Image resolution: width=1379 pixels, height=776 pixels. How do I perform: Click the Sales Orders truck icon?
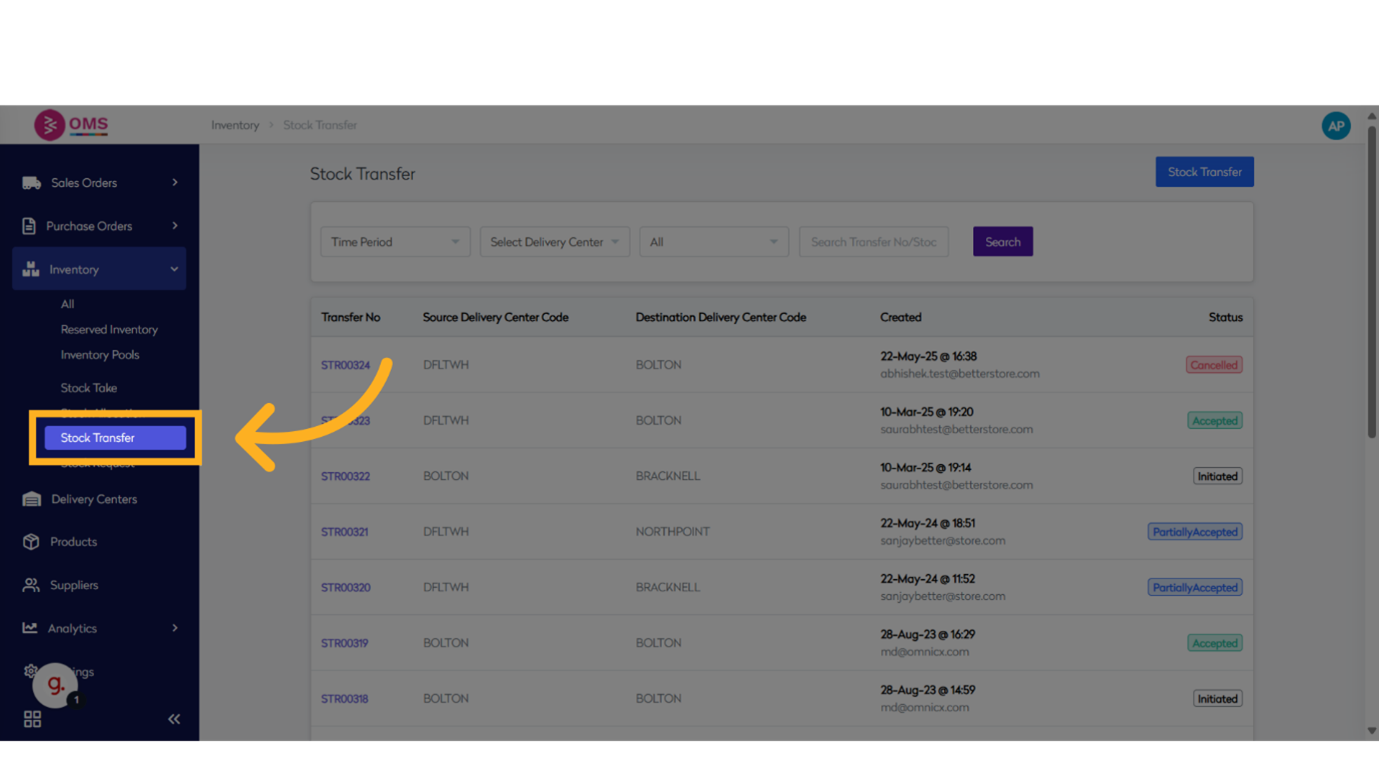[31, 183]
